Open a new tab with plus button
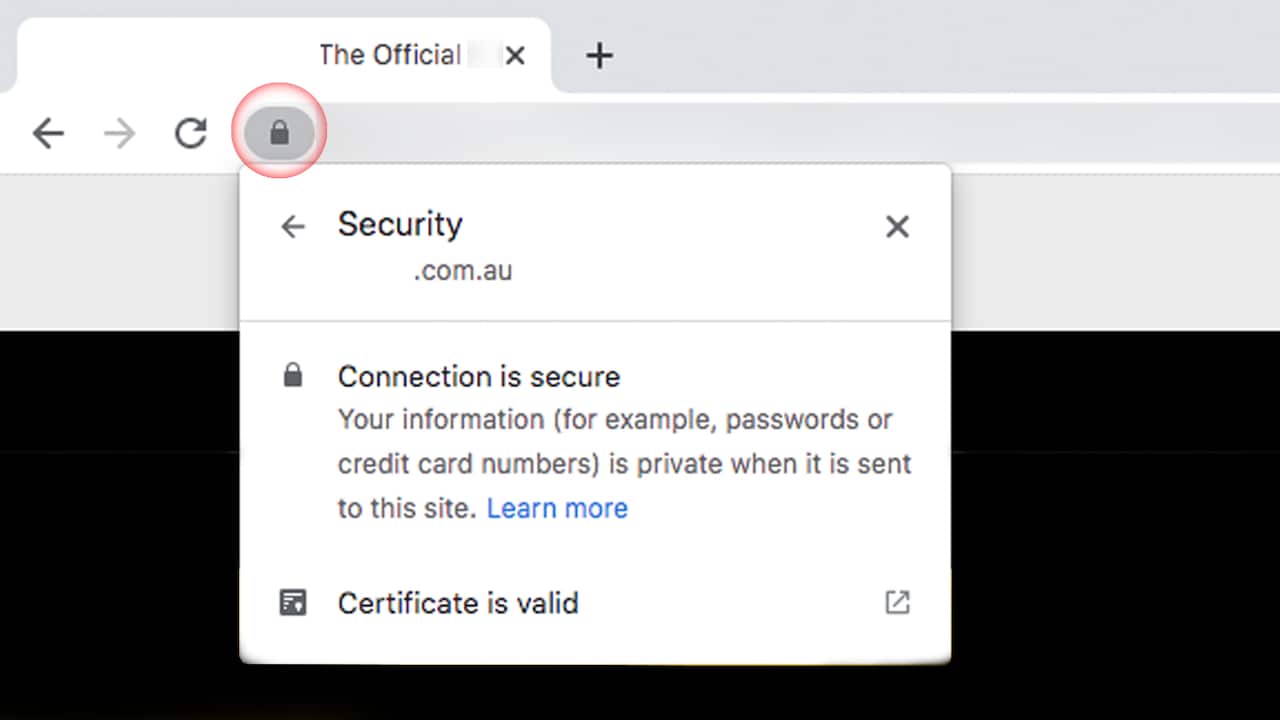The image size is (1280, 720). 599,56
